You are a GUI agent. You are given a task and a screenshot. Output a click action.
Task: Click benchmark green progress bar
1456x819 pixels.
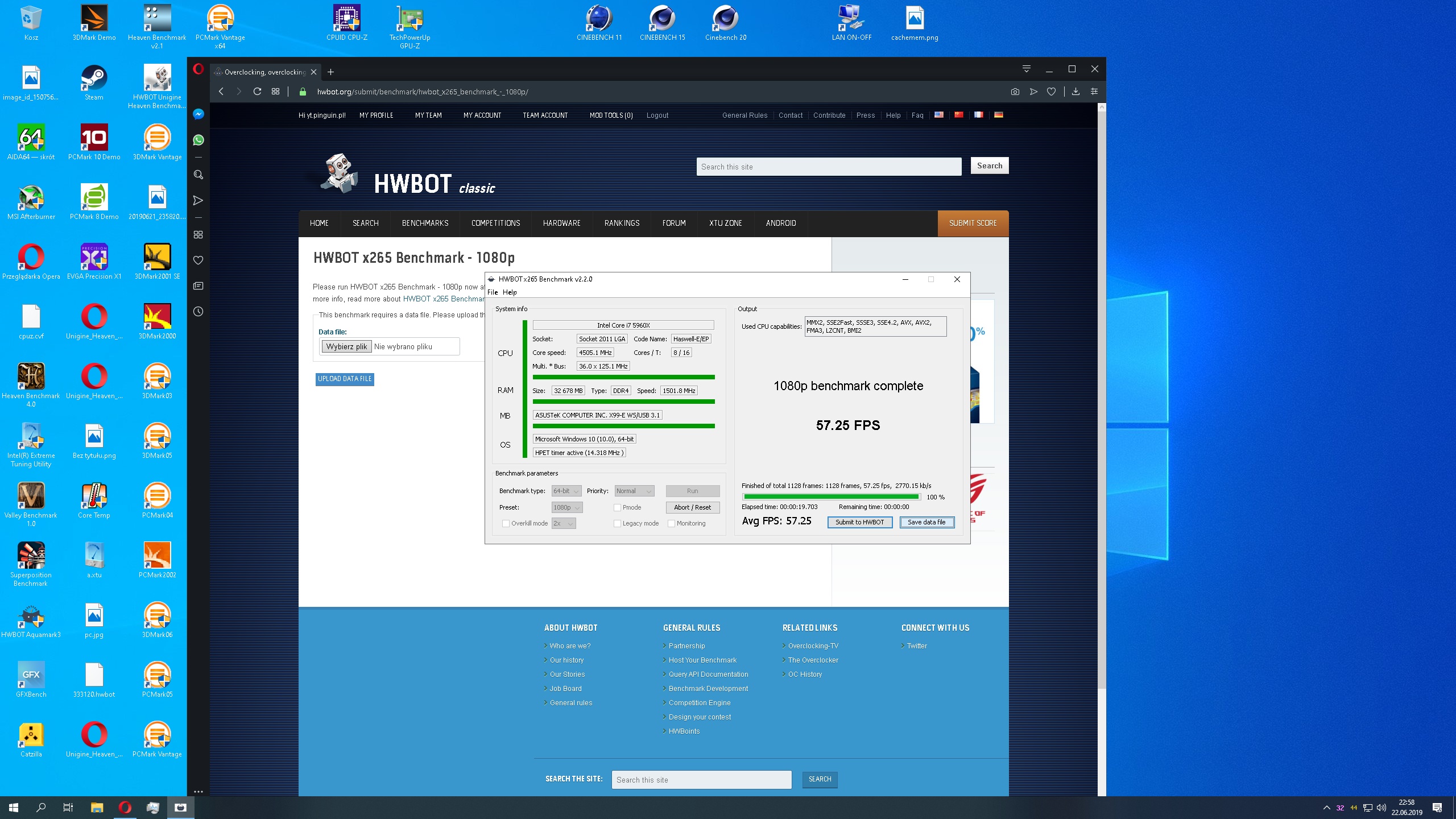coord(831,497)
